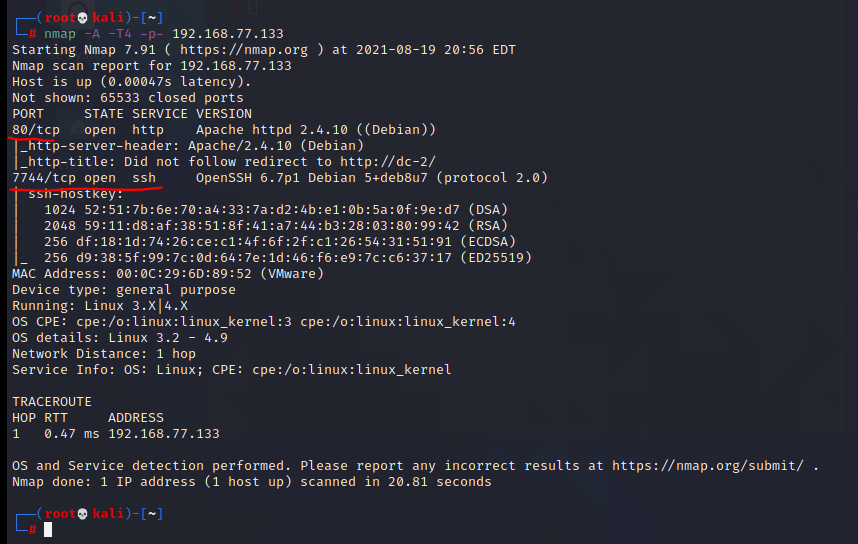
Task: Click the target IP 192.168.77.133 in the command
Action: tap(228, 34)
